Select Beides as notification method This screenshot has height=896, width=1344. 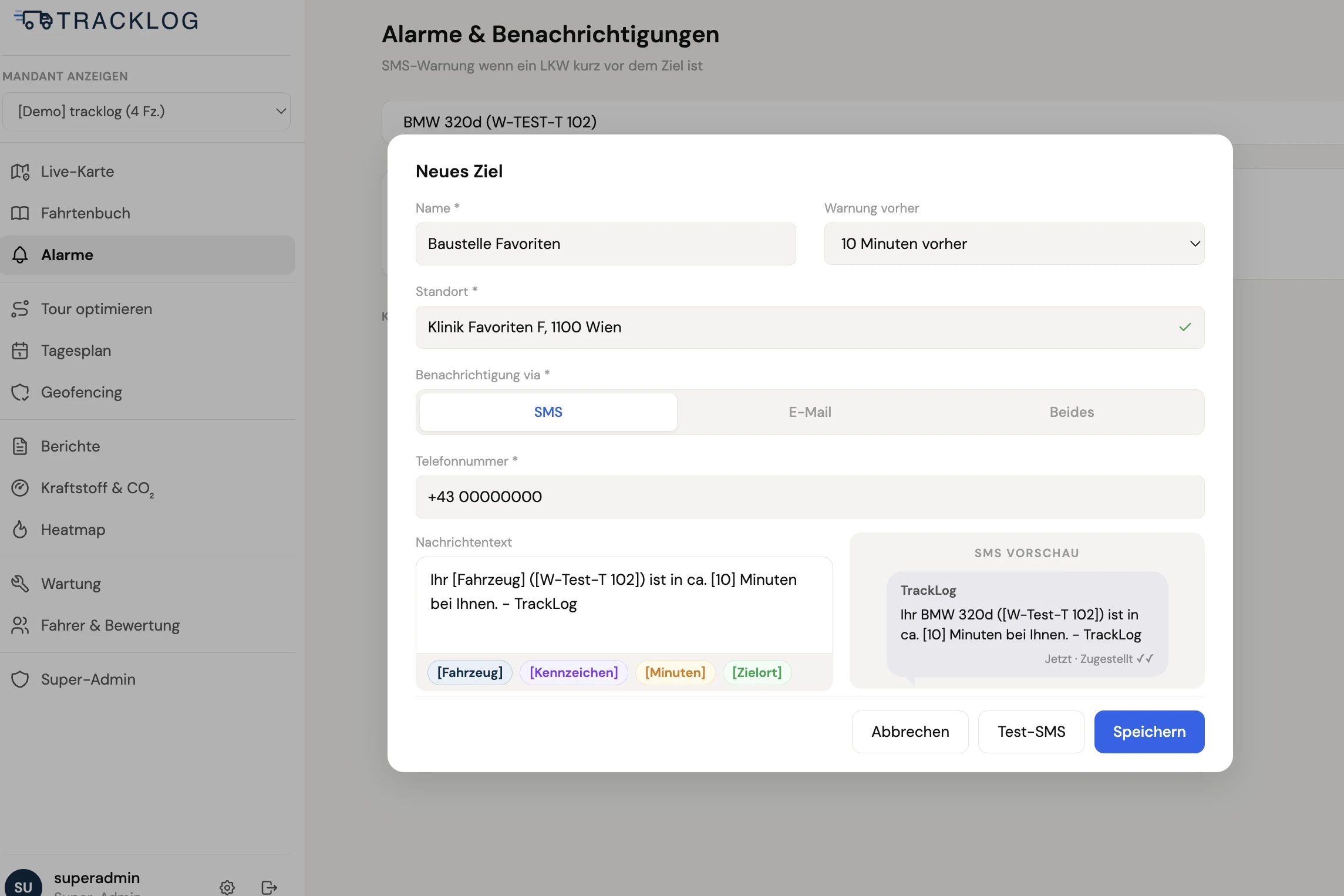[1072, 412]
